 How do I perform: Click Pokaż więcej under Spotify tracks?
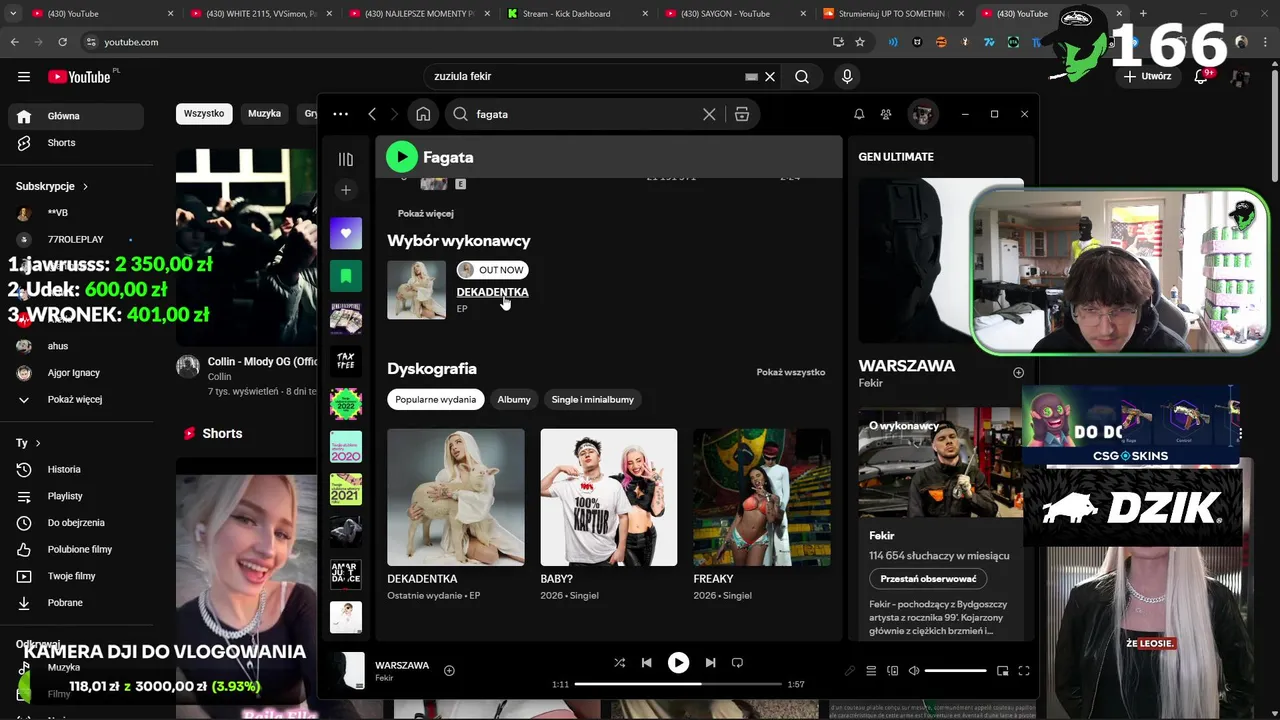(x=425, y=213)
